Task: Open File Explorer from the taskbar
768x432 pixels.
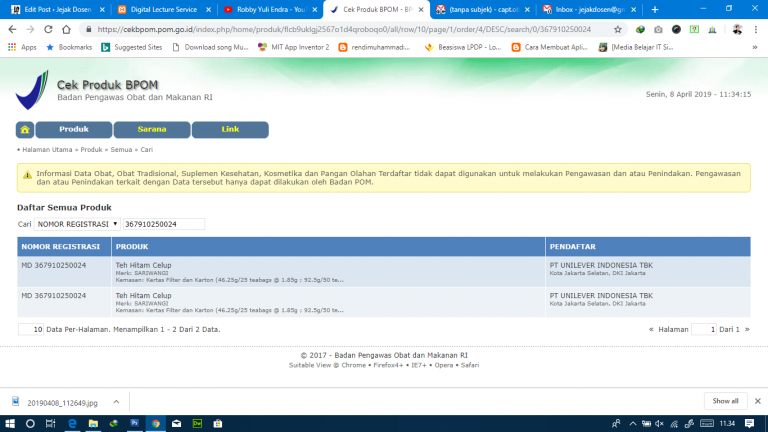Action: 93,423
